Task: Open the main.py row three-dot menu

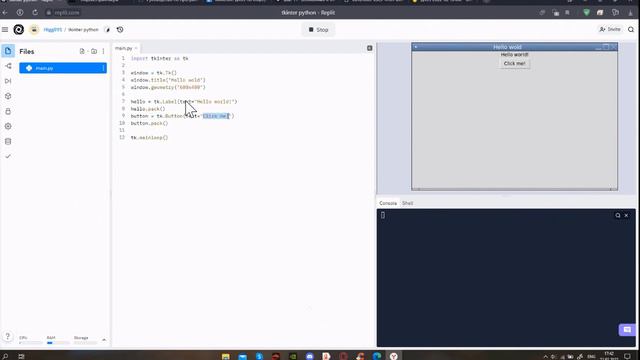Action: 103,68
